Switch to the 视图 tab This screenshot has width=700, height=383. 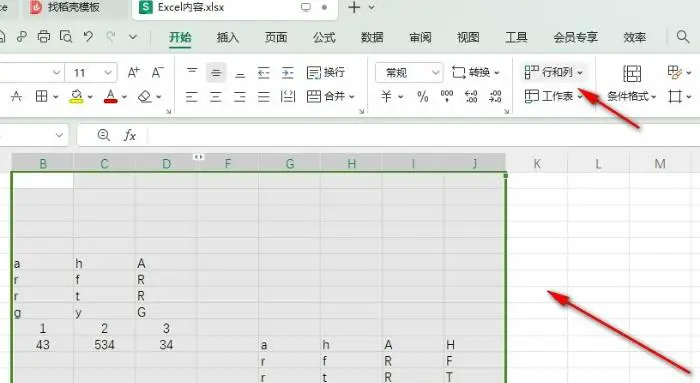(468, 37)
